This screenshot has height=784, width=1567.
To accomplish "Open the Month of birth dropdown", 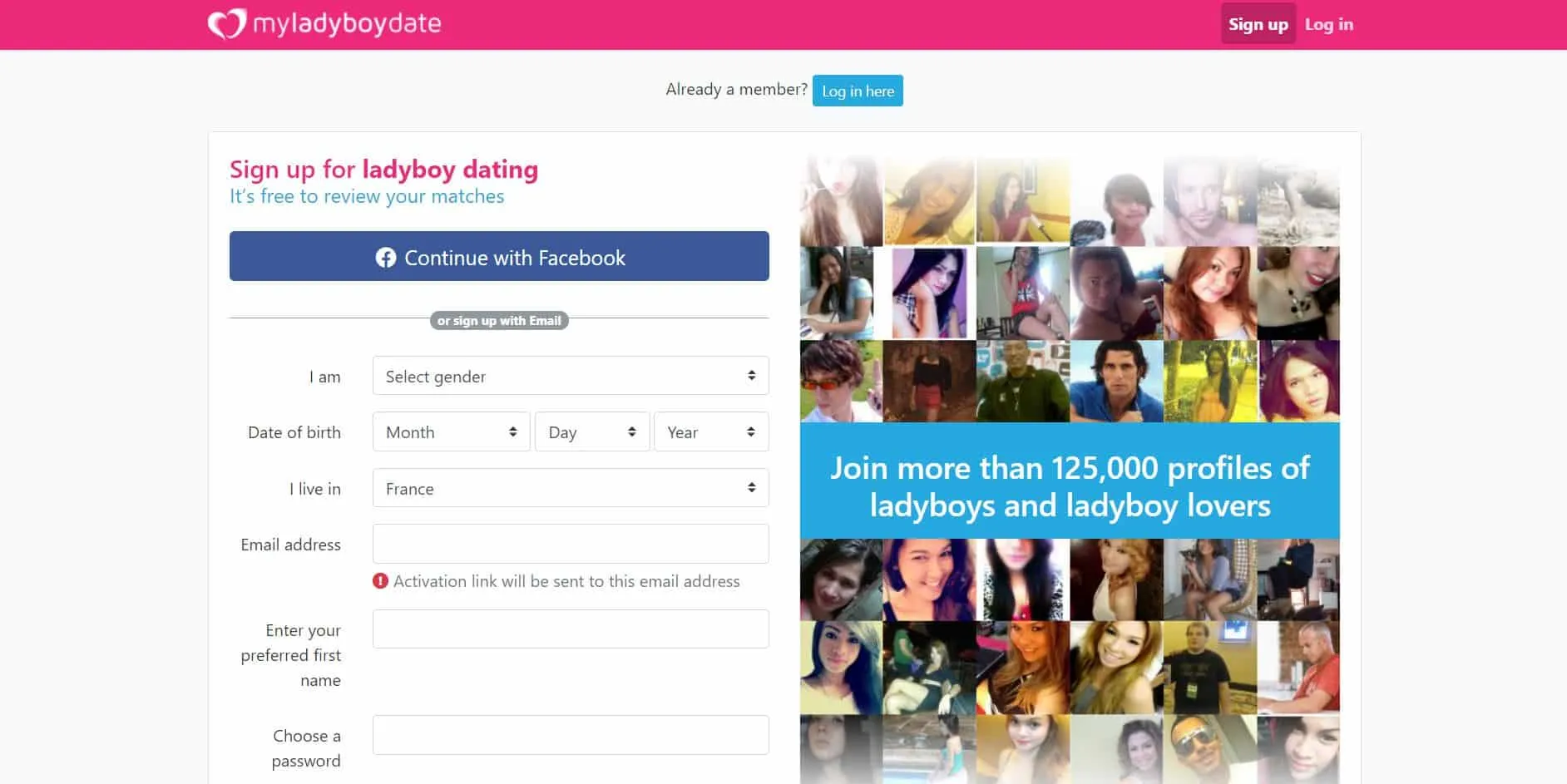I will 451,432.
